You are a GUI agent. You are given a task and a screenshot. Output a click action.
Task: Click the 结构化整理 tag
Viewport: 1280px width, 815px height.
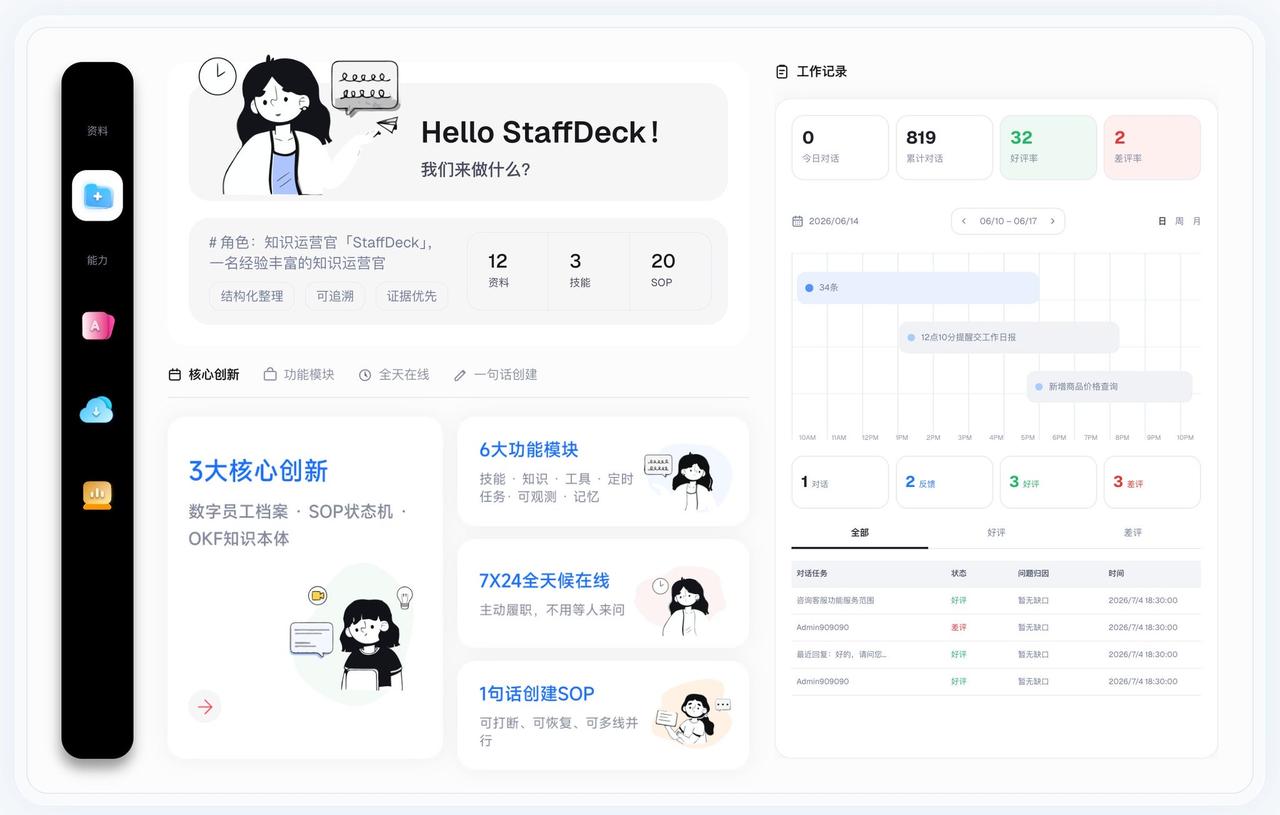click(x=252, y=296)
